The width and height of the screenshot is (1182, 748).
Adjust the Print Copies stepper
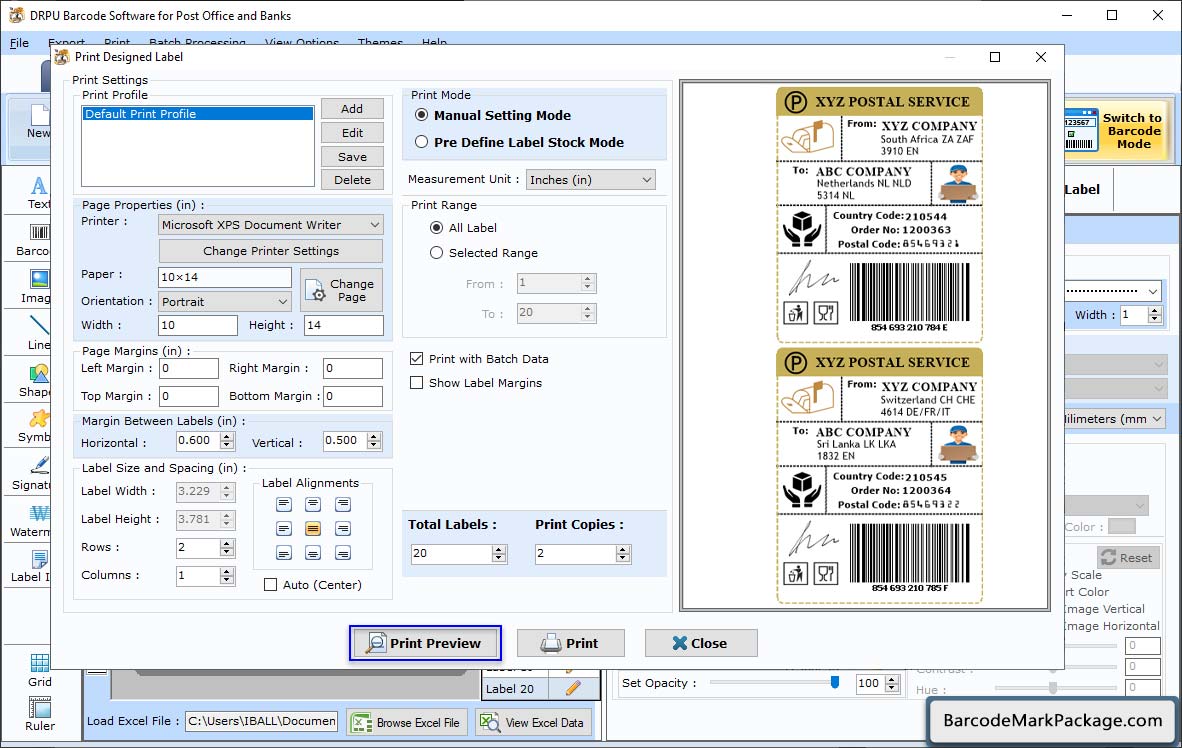[x=623, y=554]
